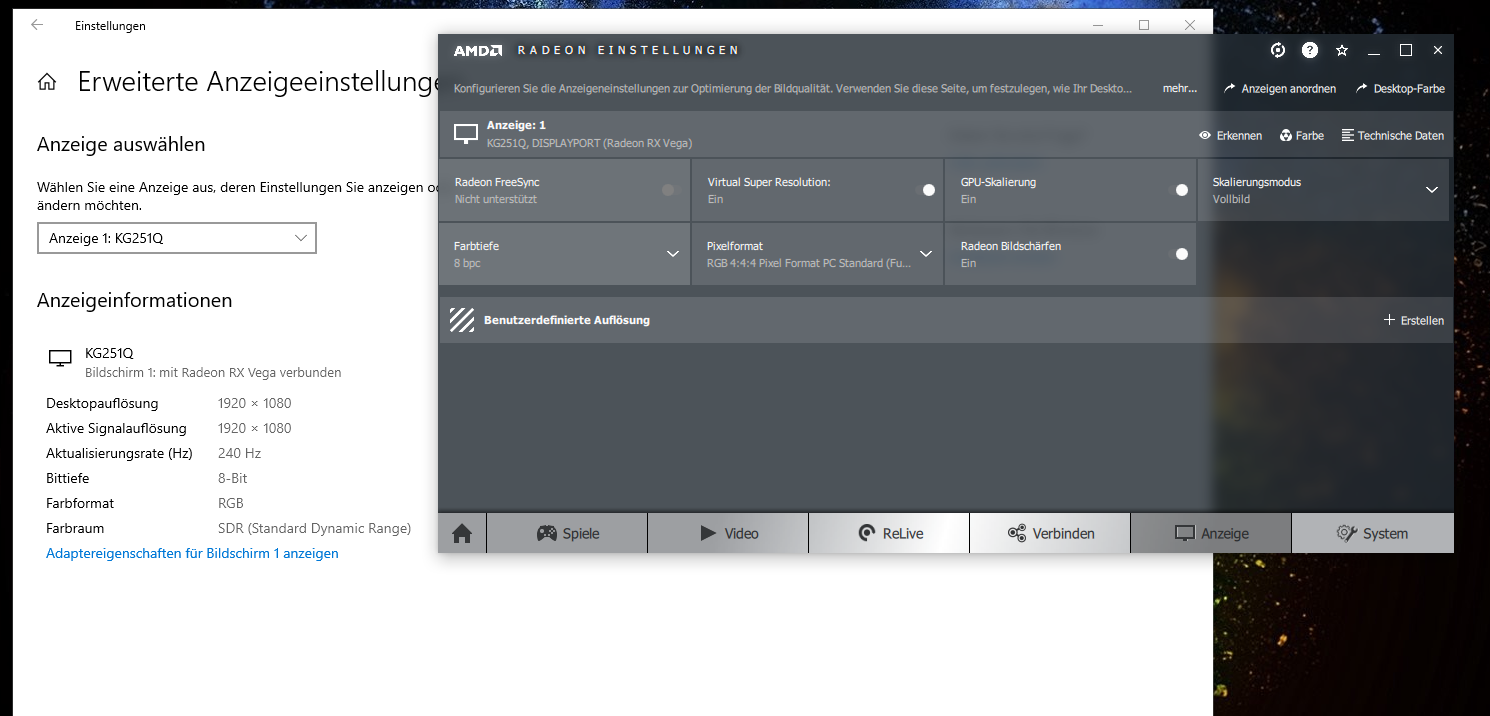Click the SDR (Standard Dynamic Range) text
The height and width of the screenshot is (716, 1490).
314,528
